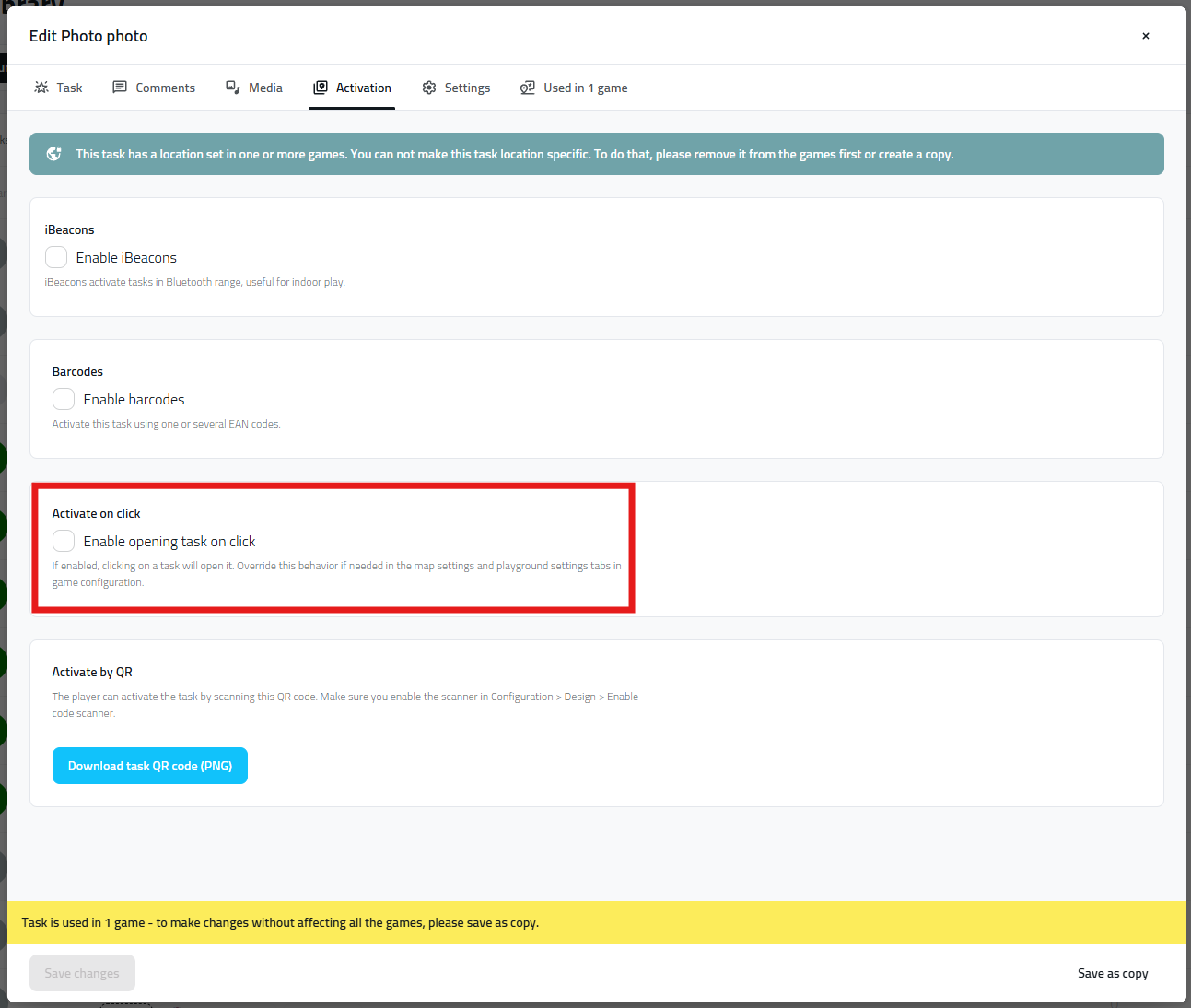
Task: Click the teal location notice text
Action: [x=514, y=154]
